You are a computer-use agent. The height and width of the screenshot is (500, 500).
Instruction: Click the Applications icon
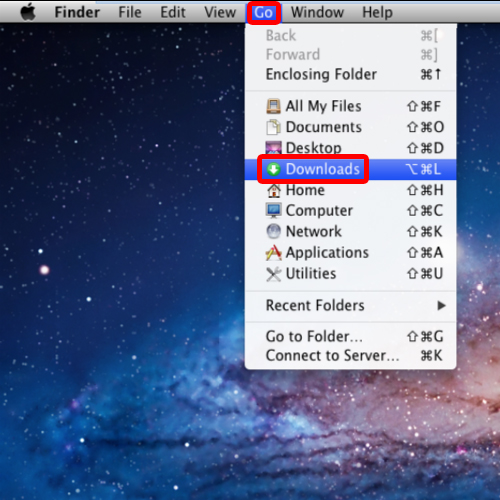click(273, 252)
